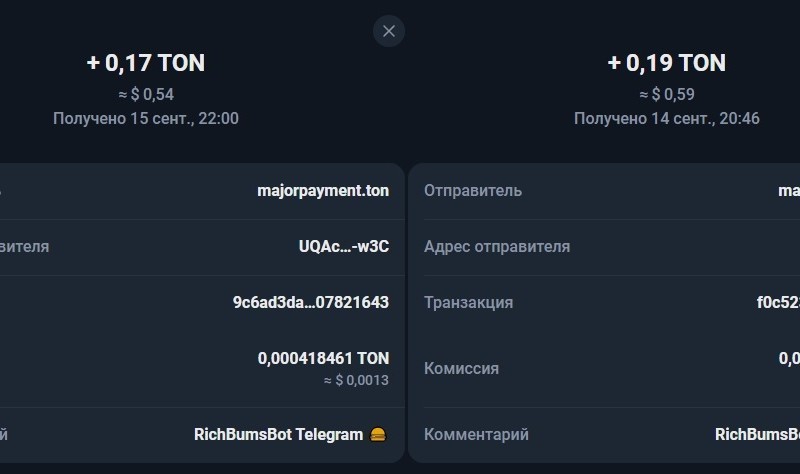
Task: Click the ≈ $ 0,54 fiat value
Action: point(146,95)
